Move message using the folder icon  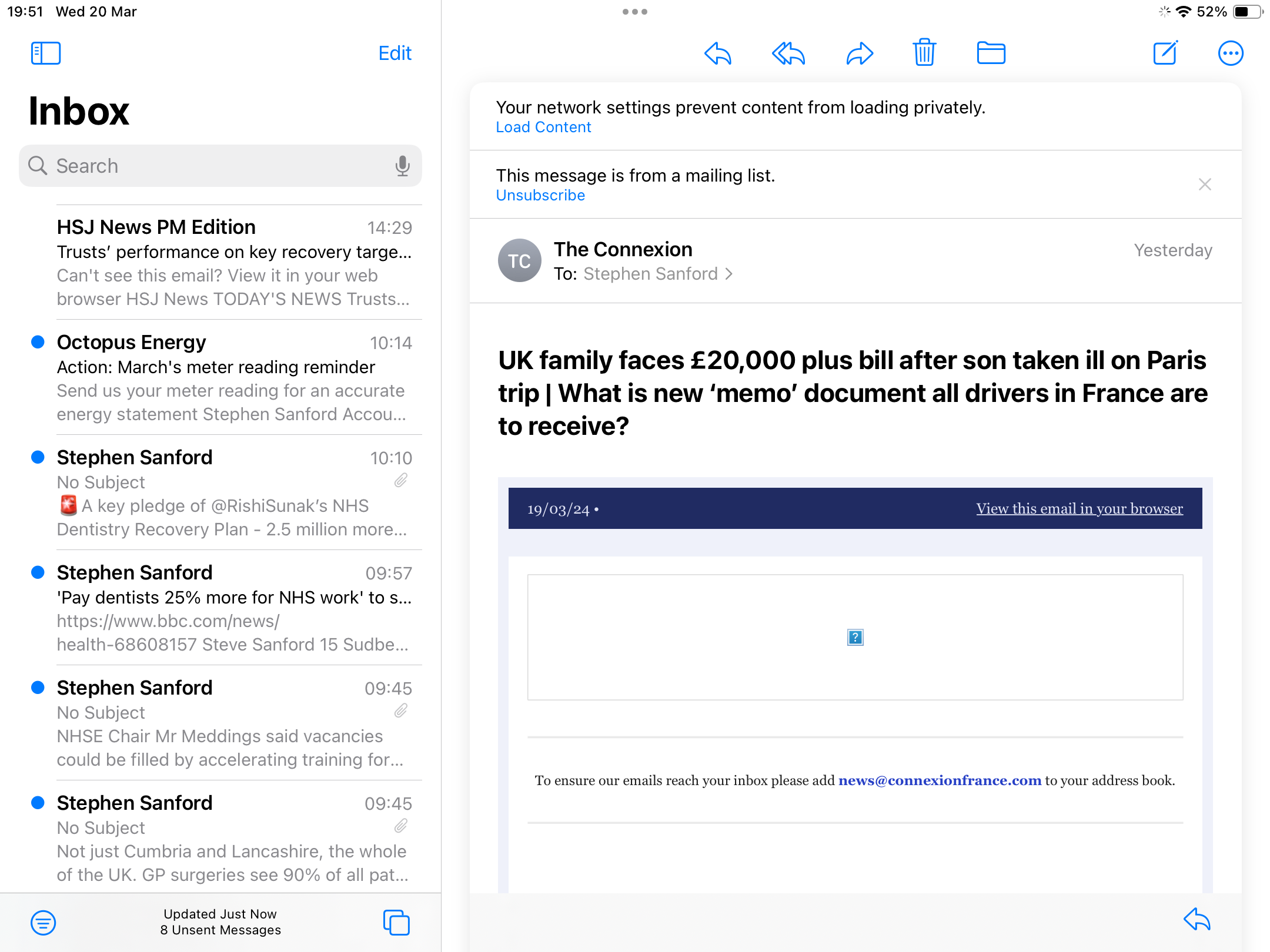coord(991,53)
